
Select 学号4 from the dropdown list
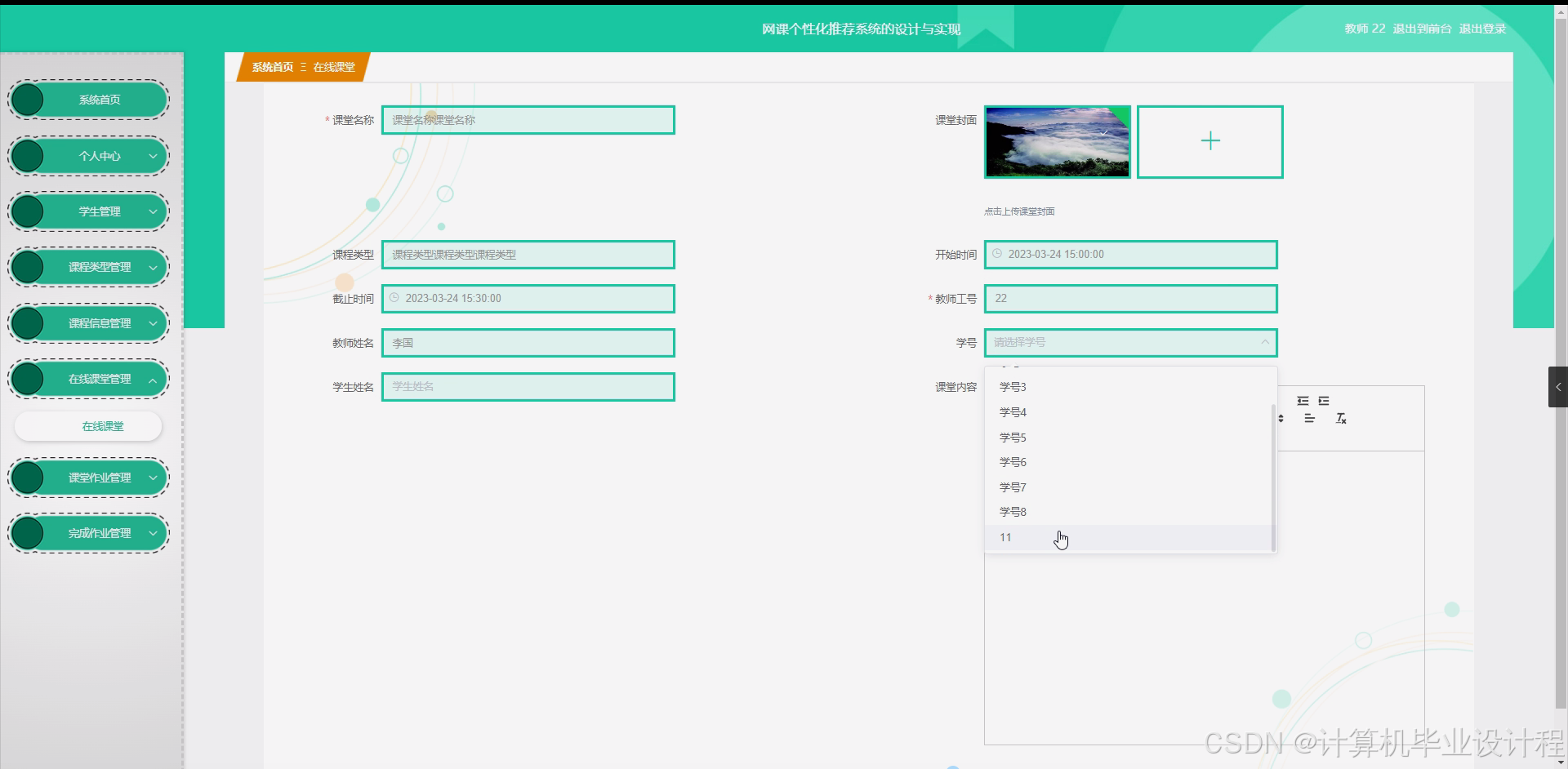1129,412
